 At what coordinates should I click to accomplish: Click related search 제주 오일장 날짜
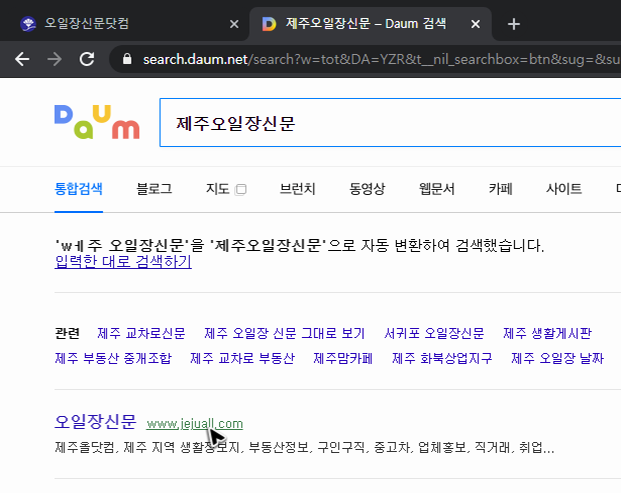coord(558,358)
